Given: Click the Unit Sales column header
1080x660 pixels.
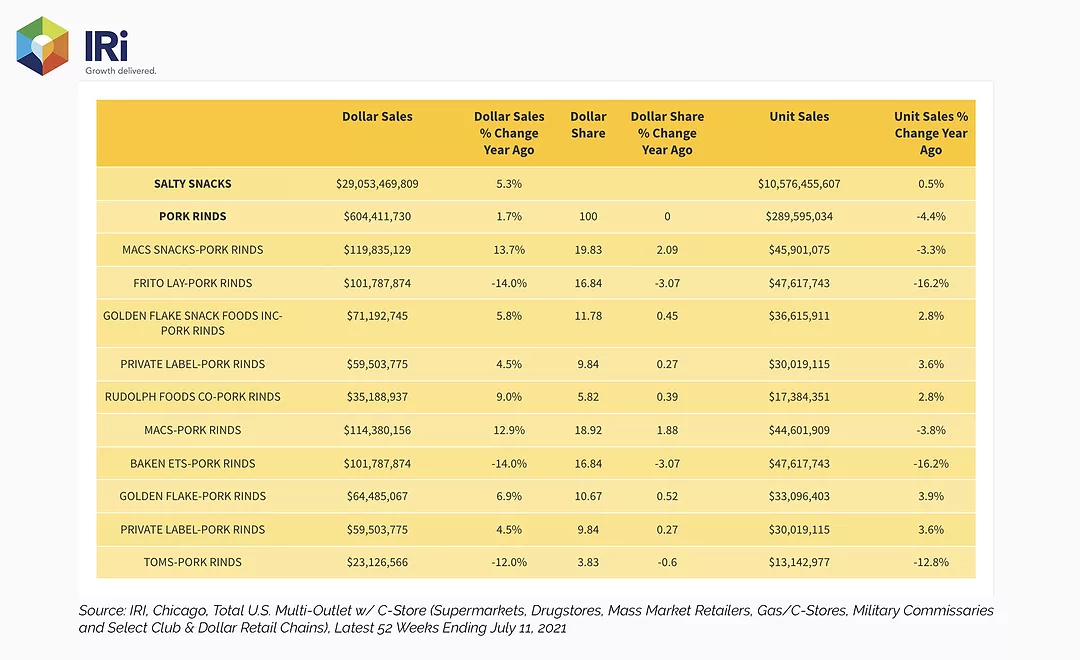Looking at the screenshot, I should (x=799, y=116).
